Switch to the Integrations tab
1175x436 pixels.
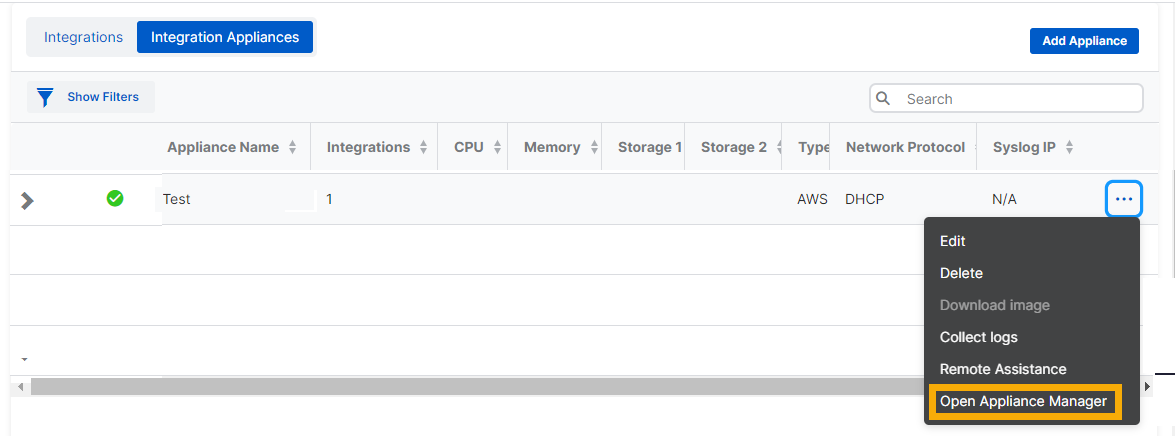83,37
